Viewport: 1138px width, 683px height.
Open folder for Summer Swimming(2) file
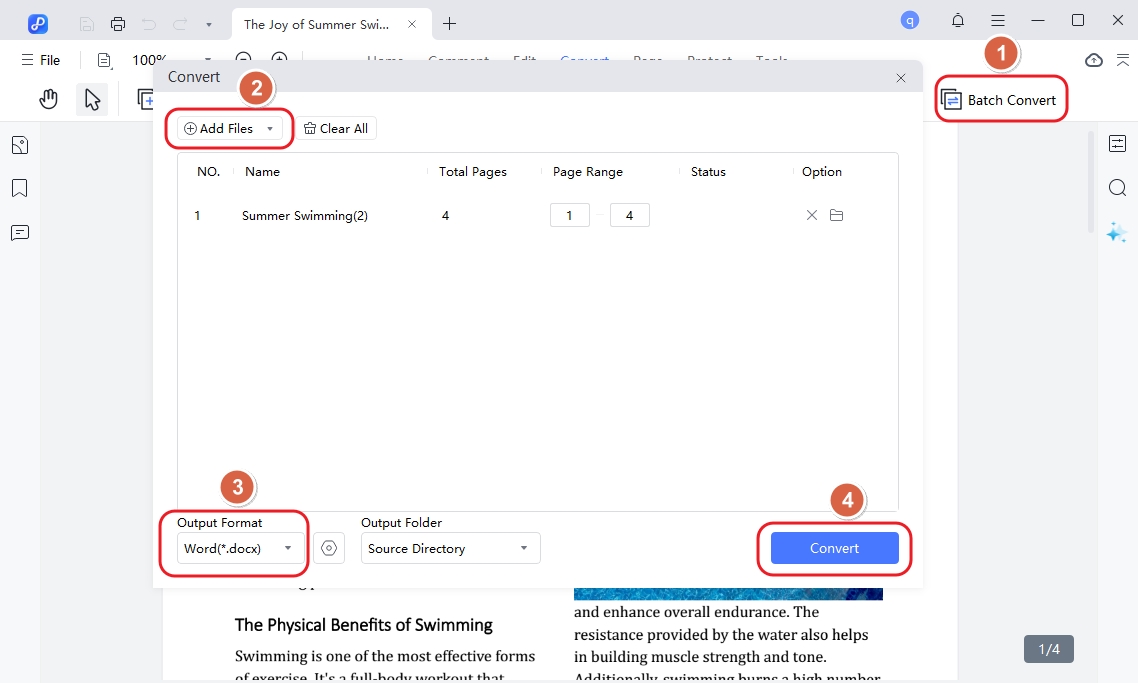click(x=837, y=215)
